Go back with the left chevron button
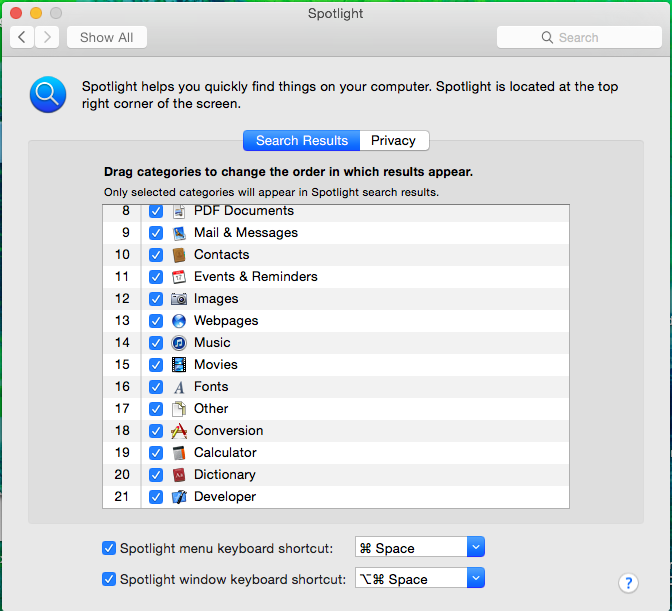Viewport: 672px width, 611px height. point(22,37)
